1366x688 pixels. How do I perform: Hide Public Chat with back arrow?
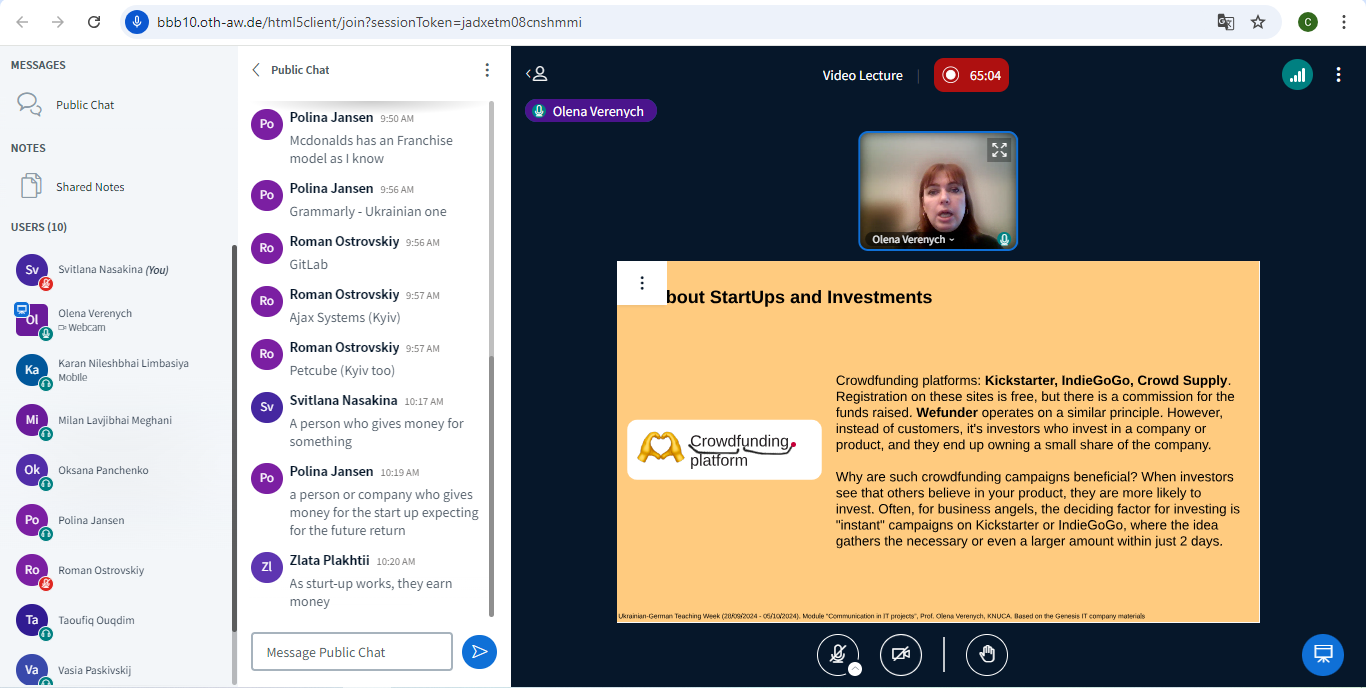pyautogui.click(x=256, y=70)
